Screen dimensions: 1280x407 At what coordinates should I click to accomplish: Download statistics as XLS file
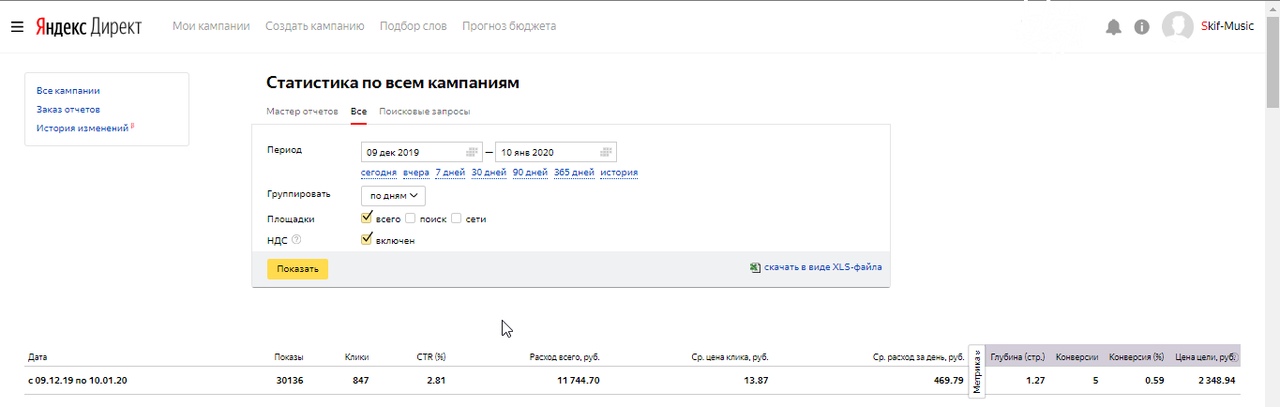(822, 267)
